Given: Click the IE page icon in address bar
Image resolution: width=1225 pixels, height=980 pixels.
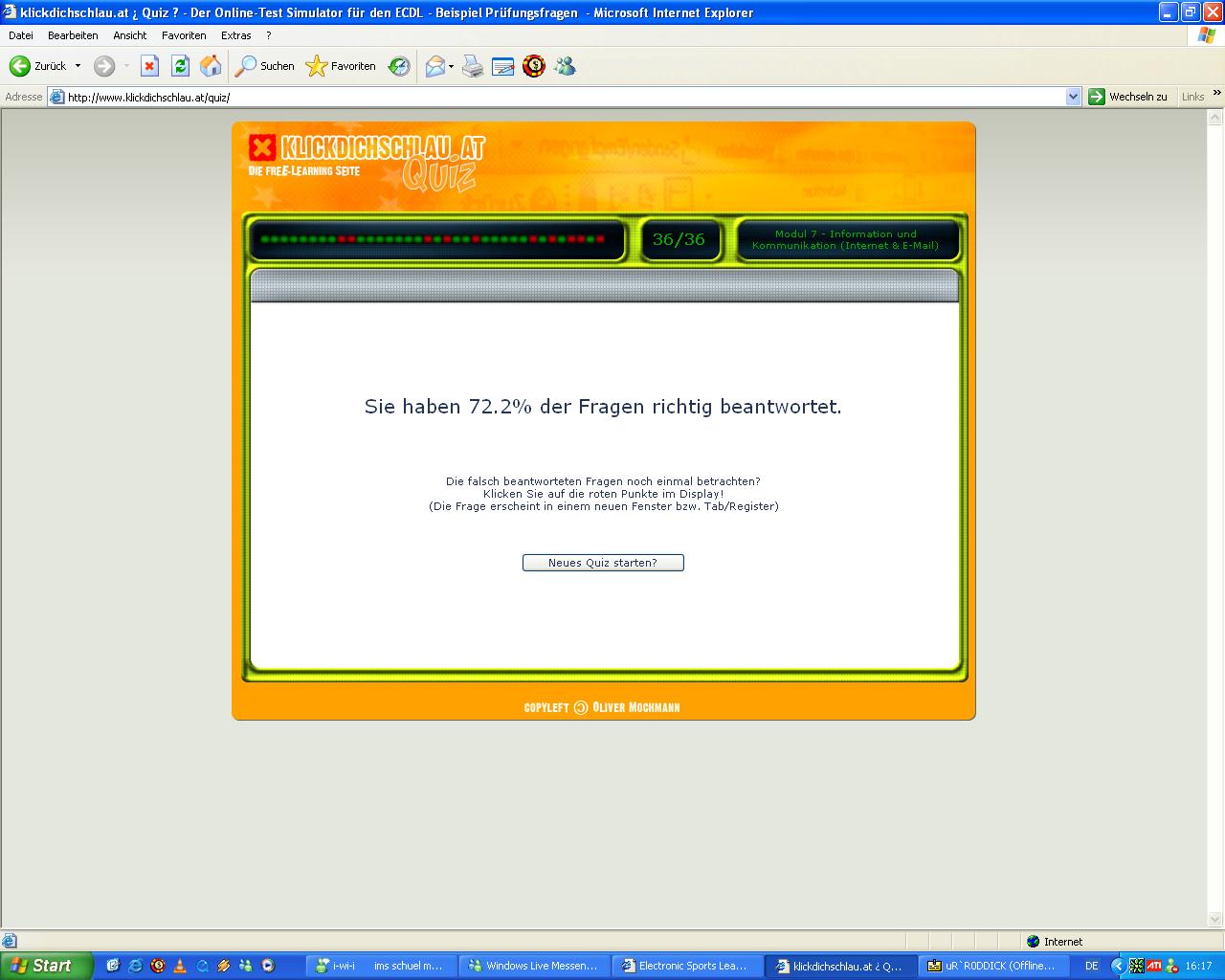Looking at the screenshot, I should tap(56, 97).
